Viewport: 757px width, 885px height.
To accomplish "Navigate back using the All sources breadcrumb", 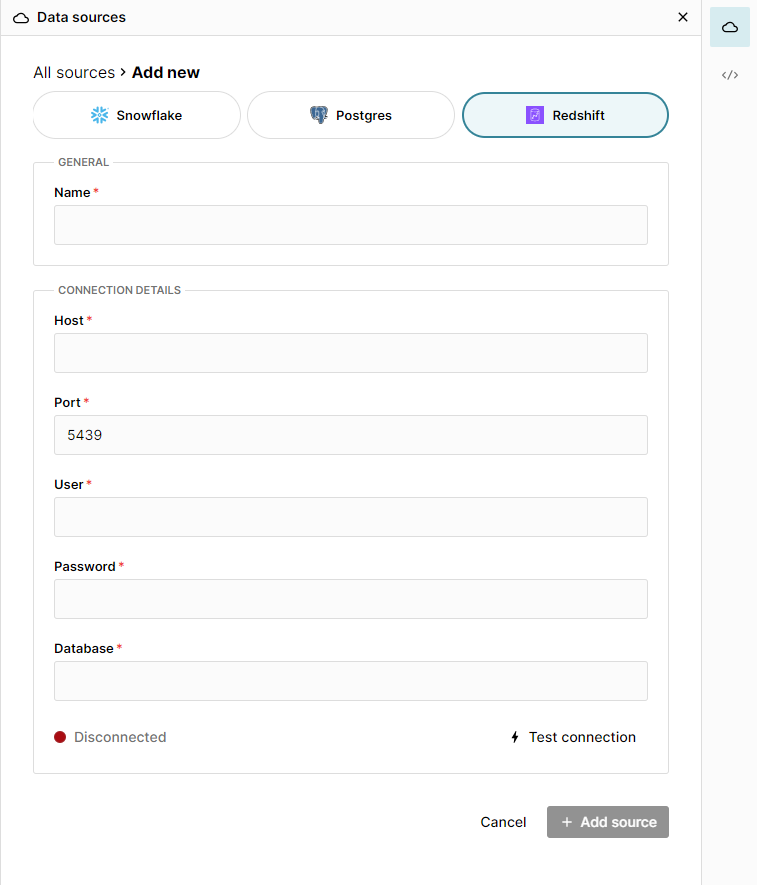I will [x=73, y=72].
